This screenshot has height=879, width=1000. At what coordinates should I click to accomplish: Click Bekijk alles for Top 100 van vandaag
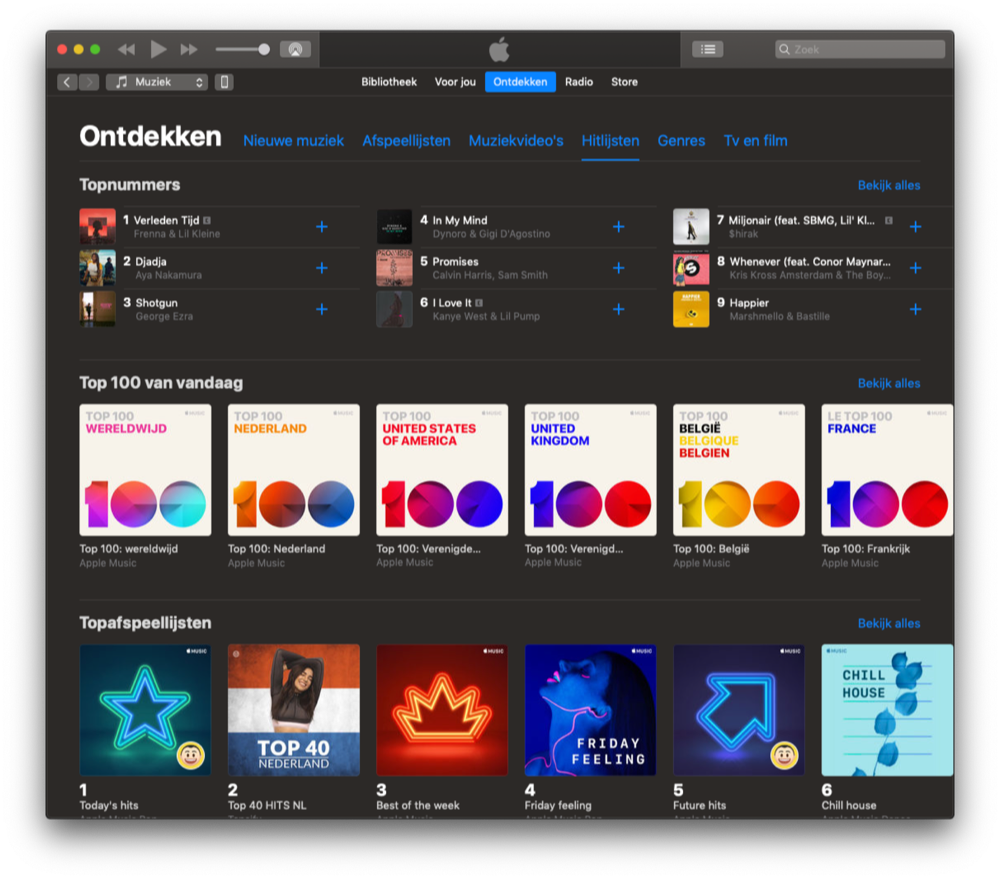(x=888, y=383)
